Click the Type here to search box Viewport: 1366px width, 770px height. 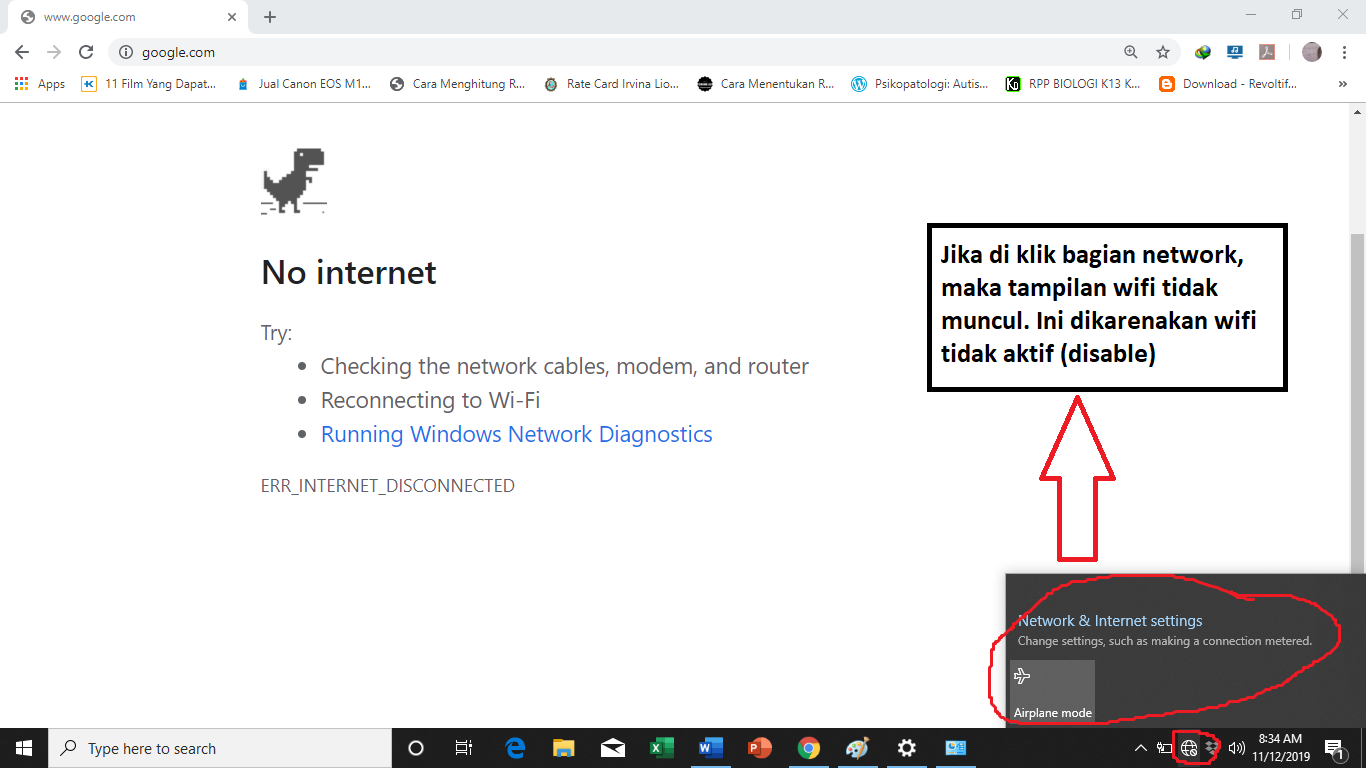point(220,748)
